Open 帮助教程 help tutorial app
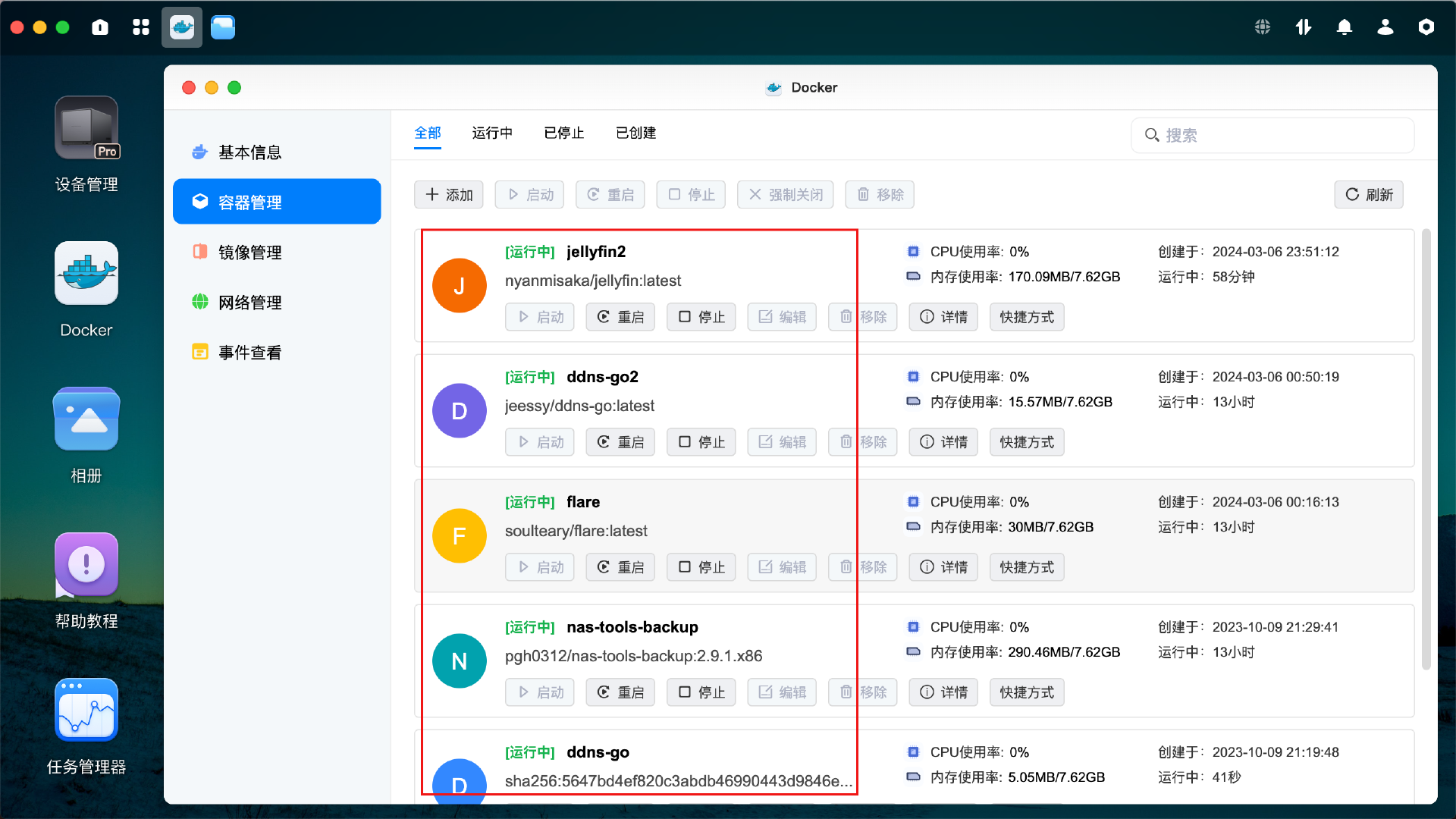The image size is (1456, 819). [86, 566]
